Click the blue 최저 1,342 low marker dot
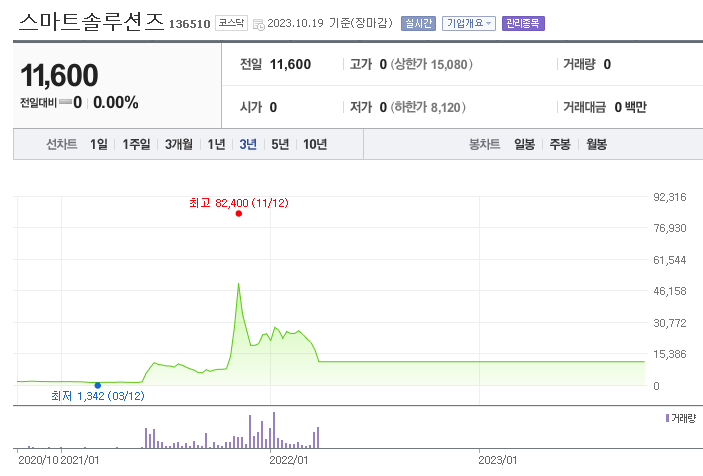Image resolution: width=703 pixels, height=476 pixels. (98, 385)
